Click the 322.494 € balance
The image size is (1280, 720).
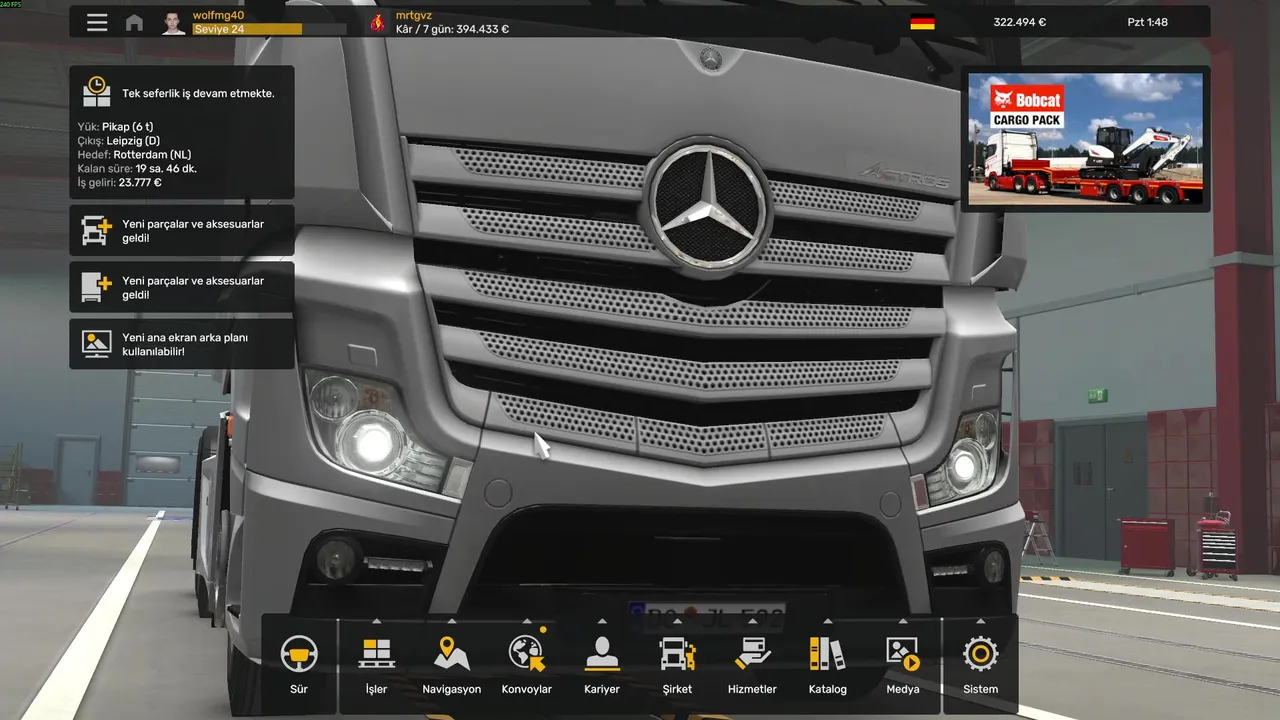(x=1019, y=22)
